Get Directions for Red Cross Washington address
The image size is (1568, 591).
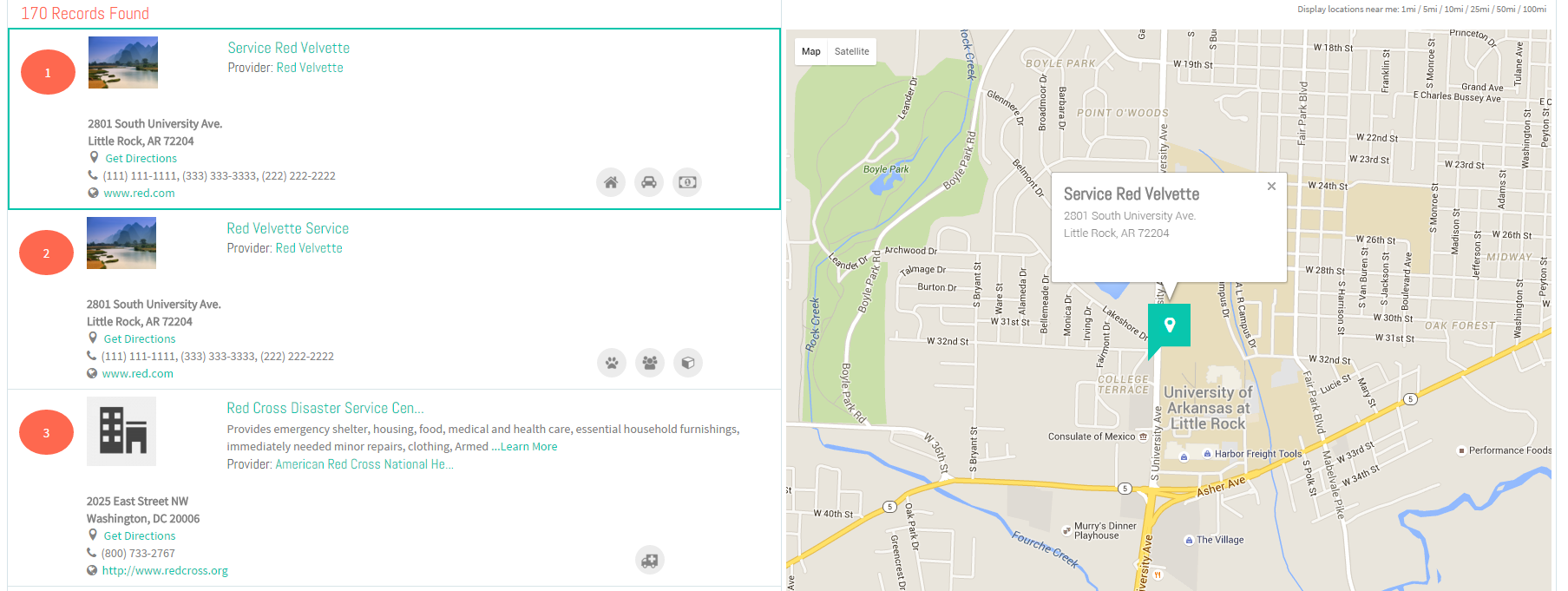click(139, 536)
